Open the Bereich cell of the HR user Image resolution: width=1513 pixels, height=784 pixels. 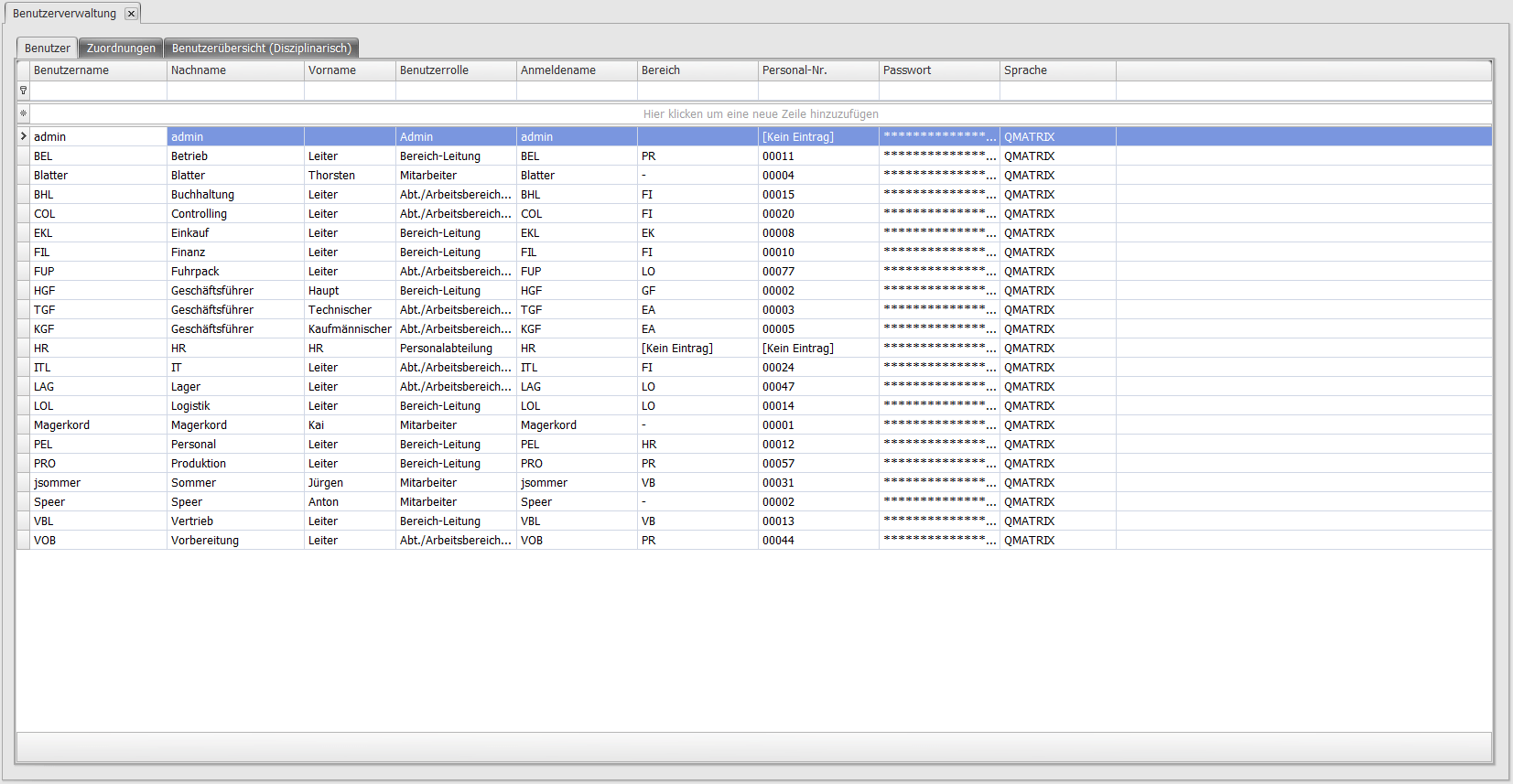[x=697, y=349]
